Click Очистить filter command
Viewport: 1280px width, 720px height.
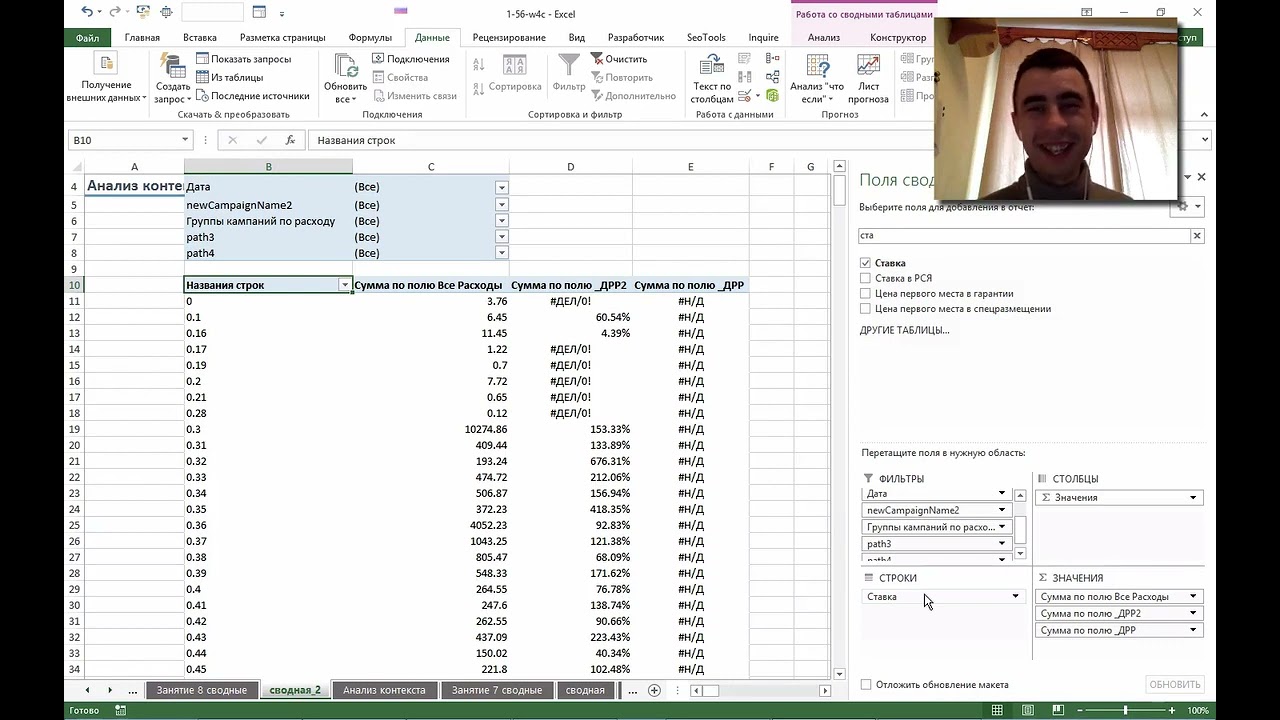click(x=619, y=59)
